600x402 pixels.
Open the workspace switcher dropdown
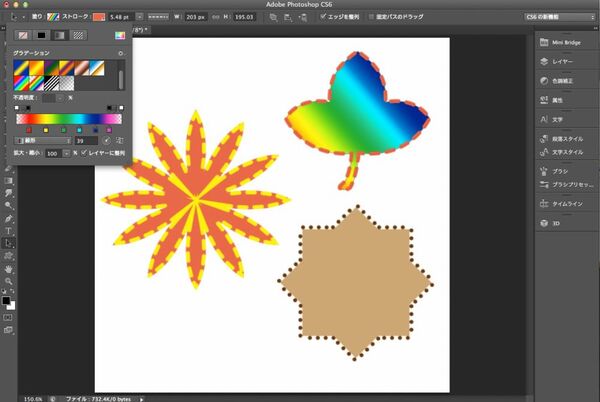point(559,17)
